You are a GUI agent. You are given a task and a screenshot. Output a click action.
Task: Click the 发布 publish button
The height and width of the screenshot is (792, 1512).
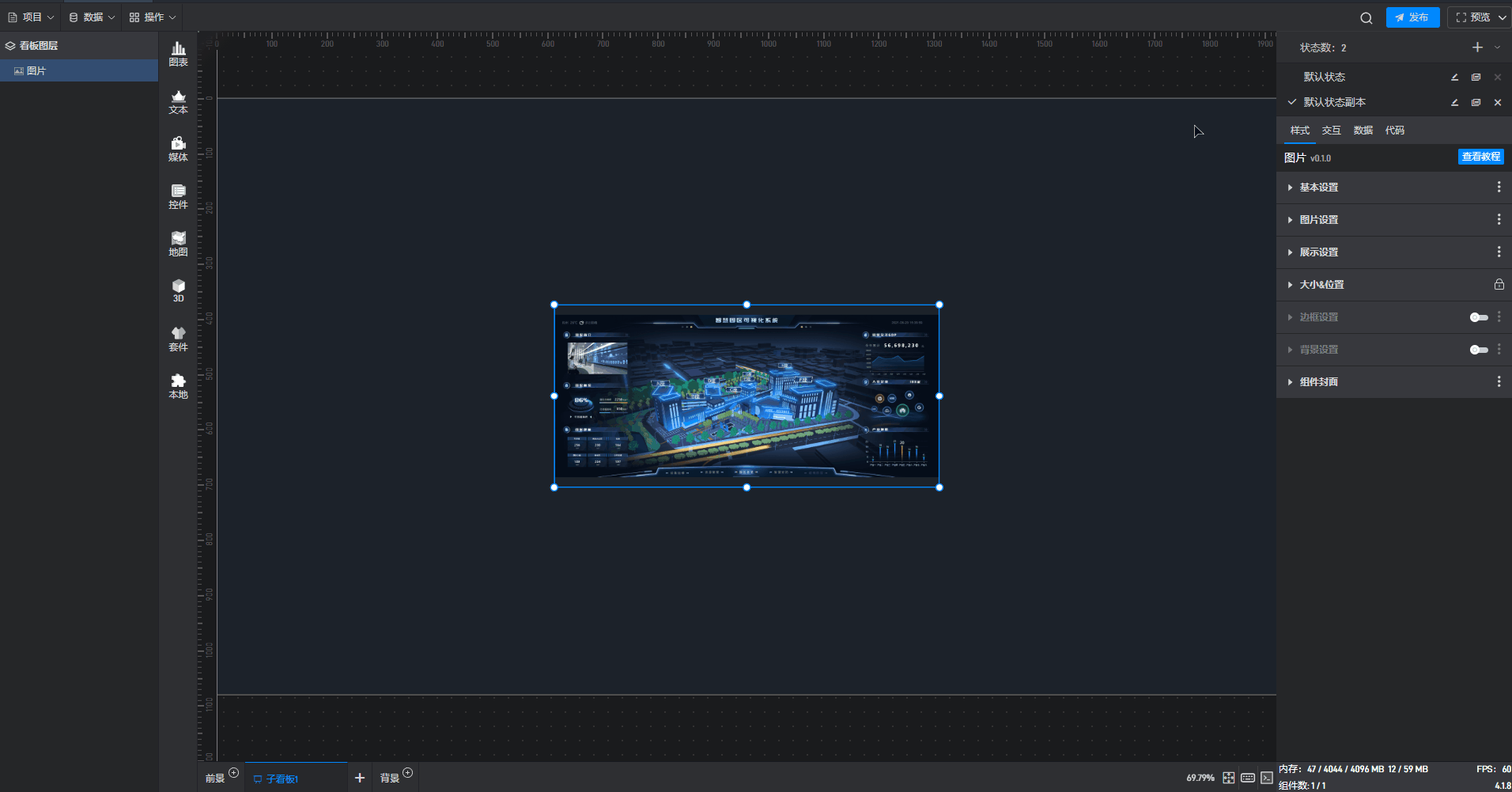point(1412,17)
